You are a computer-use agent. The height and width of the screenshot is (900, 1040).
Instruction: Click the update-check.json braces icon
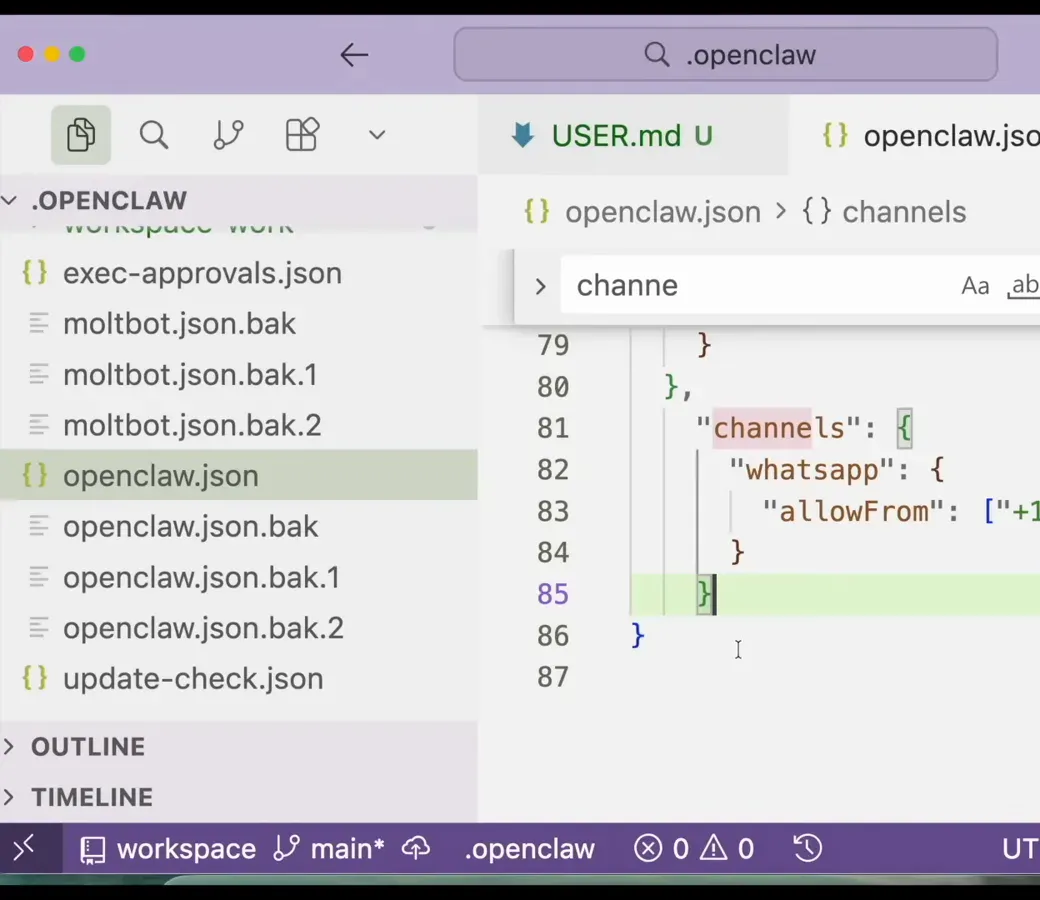(35, 678)
